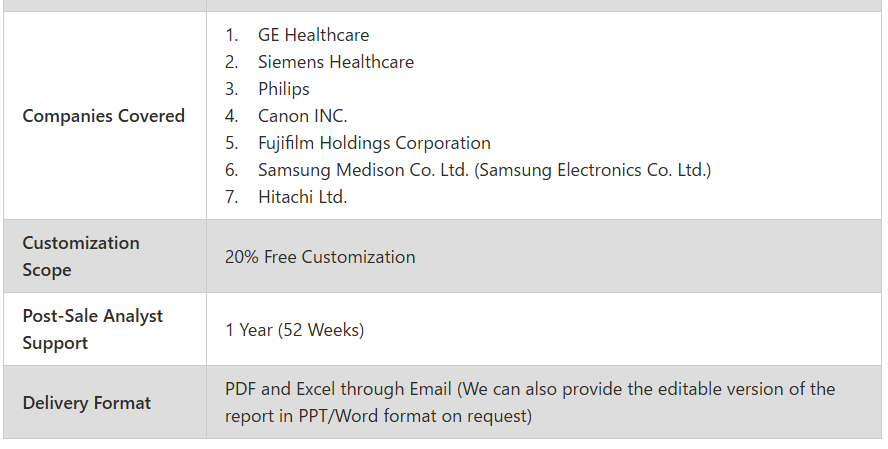Select the Canon INC. list item
This screenshot has width=888, height=449.
[302, 116]
